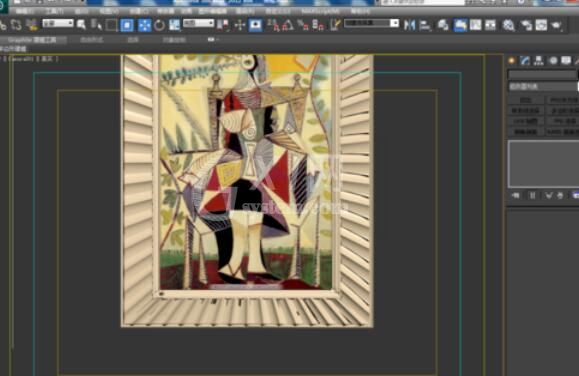Click the Edit Named Selection Sets icon
The height and width of the screenshot is (376, 579).
(335, 25)
